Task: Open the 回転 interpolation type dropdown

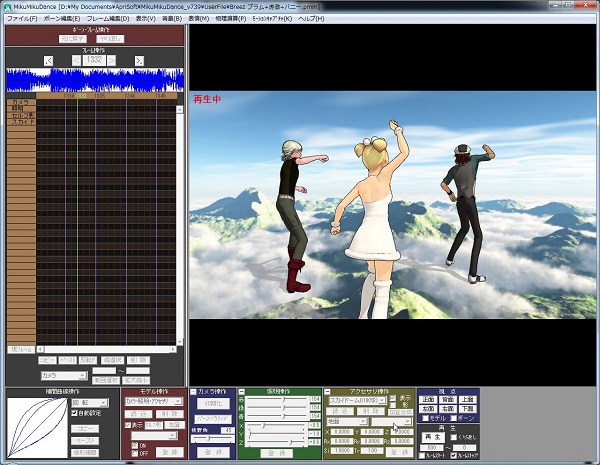Action: tap(90, 403)
